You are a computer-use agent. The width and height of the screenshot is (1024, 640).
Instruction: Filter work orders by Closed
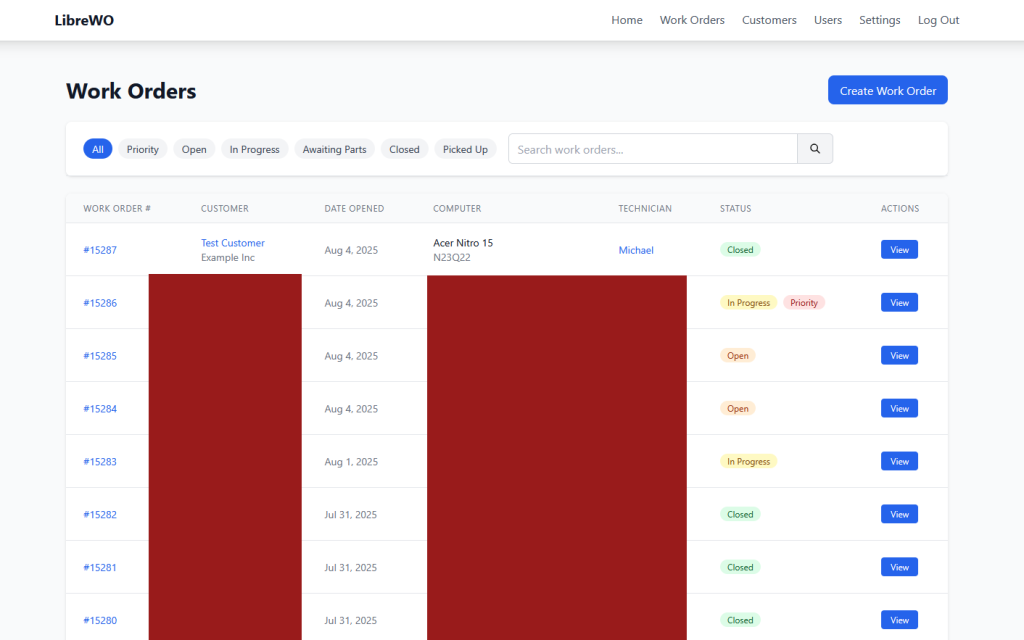[404, 148]
